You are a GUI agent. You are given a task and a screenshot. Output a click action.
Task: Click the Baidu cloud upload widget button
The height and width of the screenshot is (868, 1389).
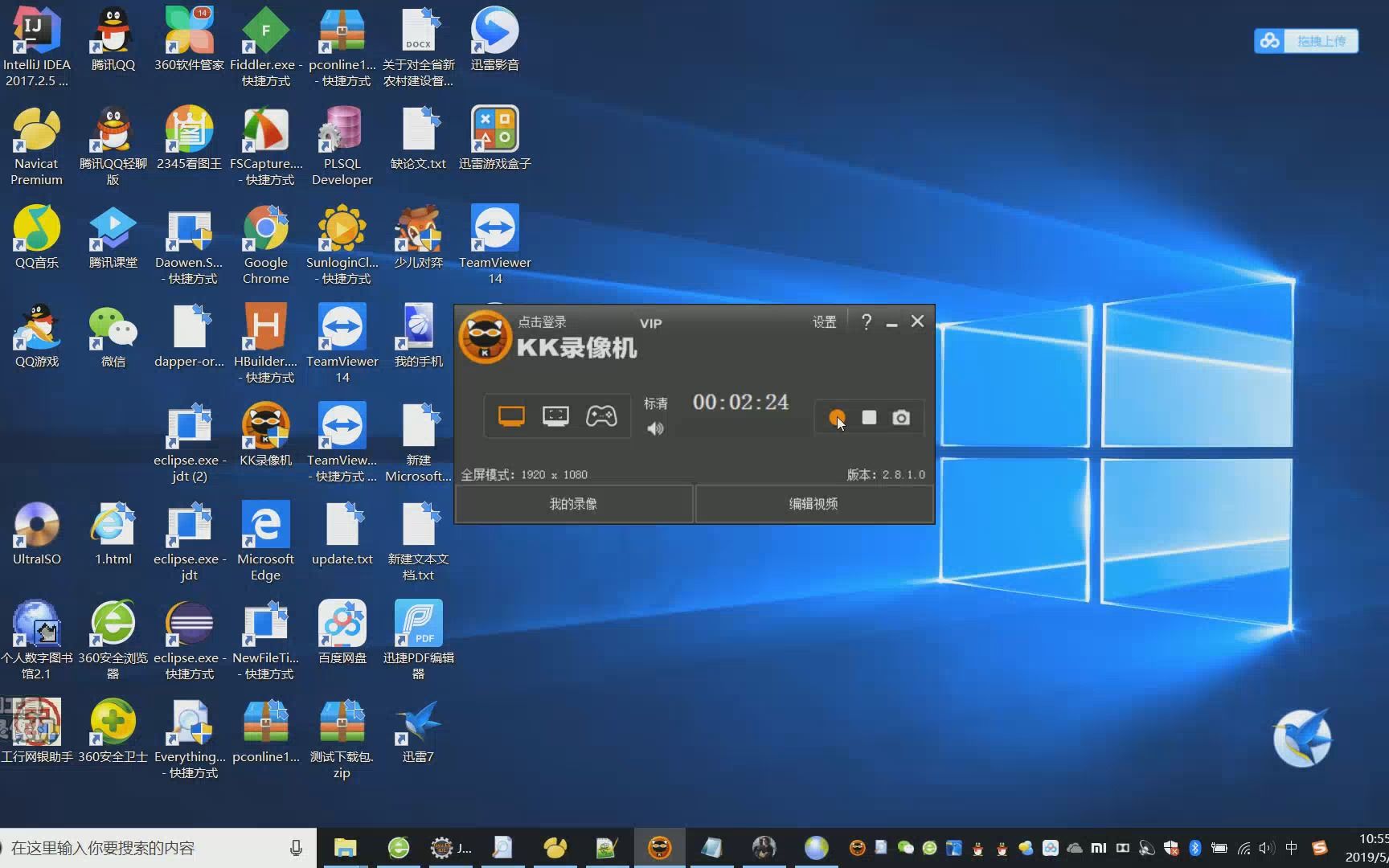(1306, 40)
